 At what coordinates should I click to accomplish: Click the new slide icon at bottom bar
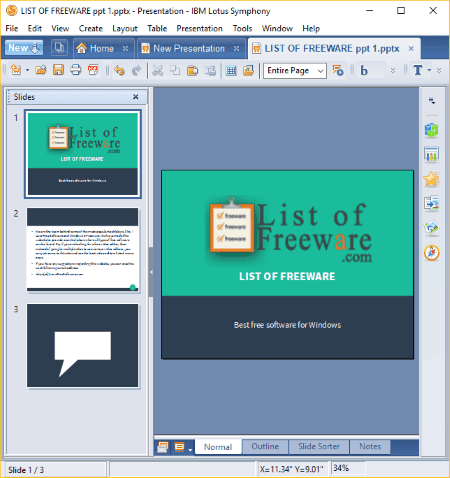point(162,447)
